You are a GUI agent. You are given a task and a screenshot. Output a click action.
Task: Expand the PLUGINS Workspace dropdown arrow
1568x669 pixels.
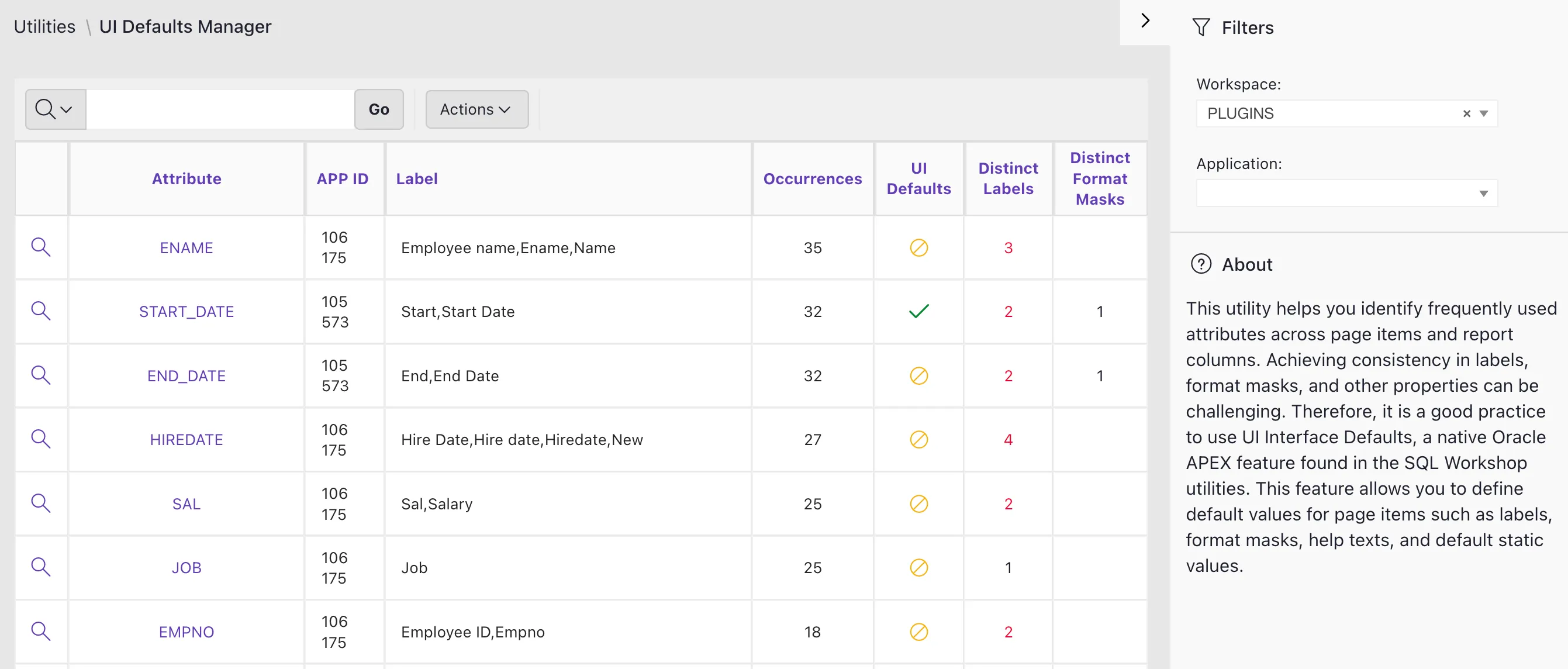[1483, 114]
